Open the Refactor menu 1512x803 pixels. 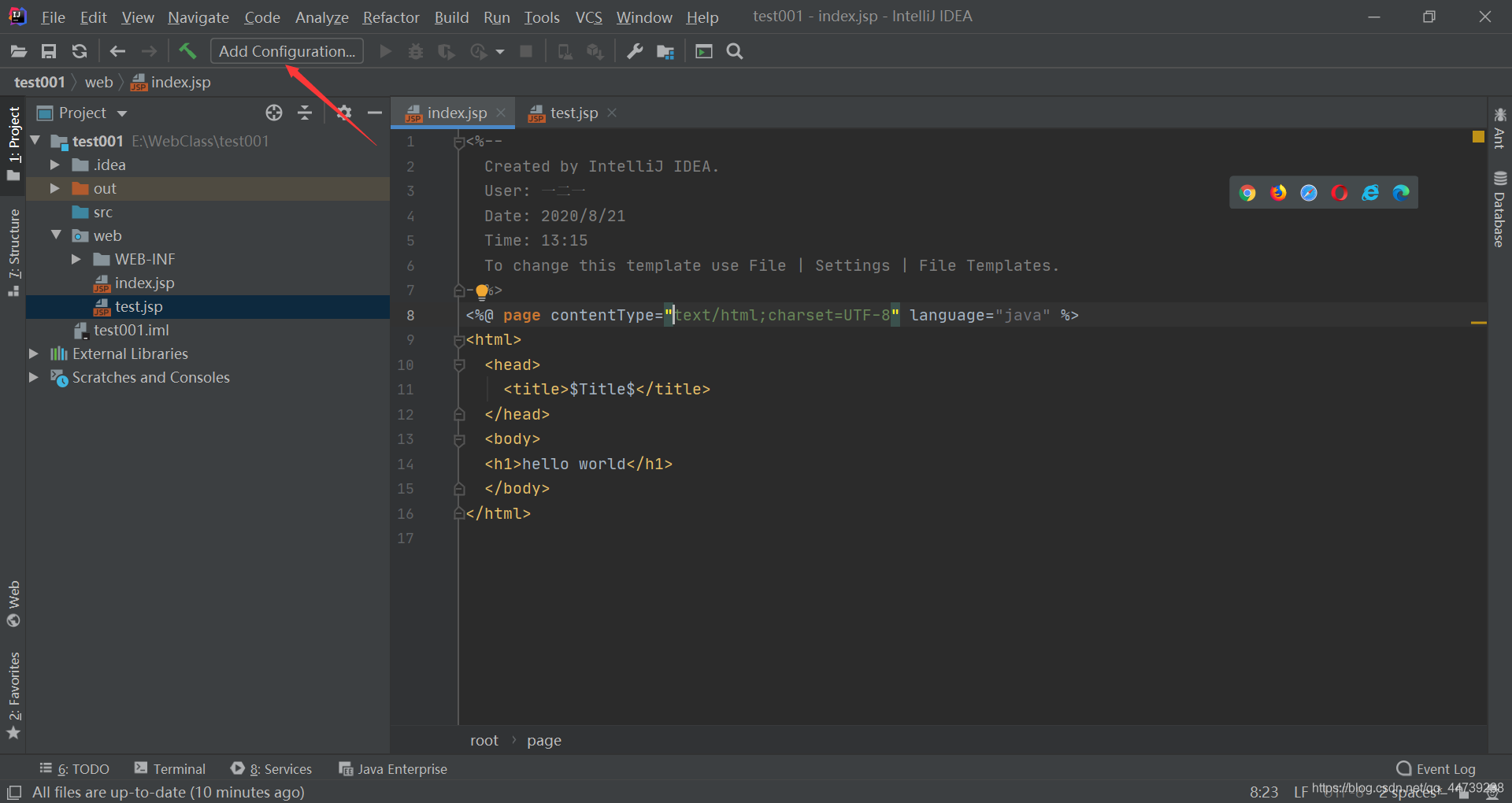point(391,17)
